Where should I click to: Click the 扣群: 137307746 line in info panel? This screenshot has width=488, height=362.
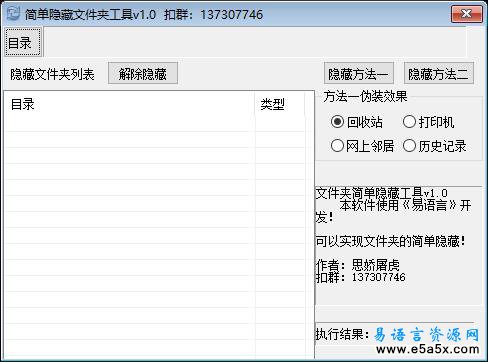[361, 277]
